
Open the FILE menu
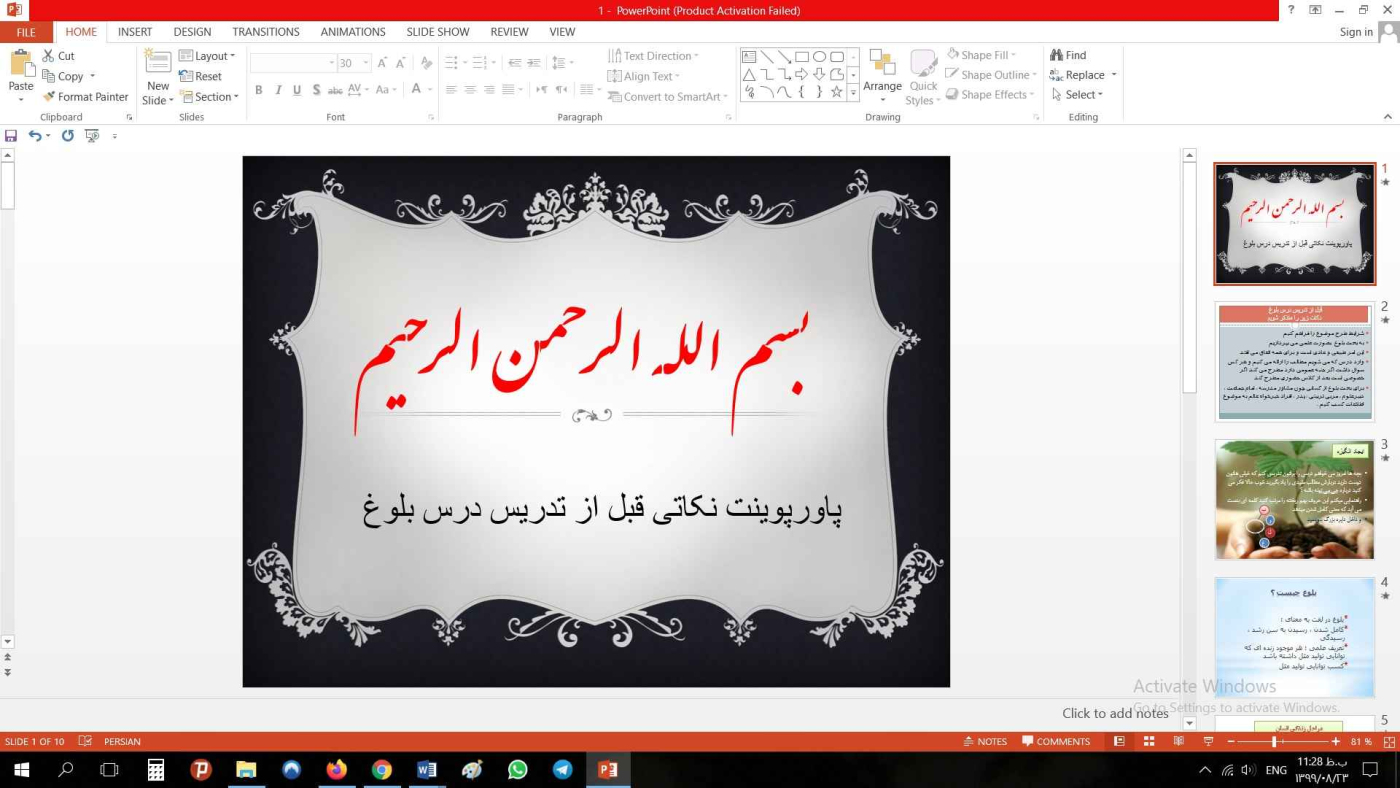tap(25, 32)
